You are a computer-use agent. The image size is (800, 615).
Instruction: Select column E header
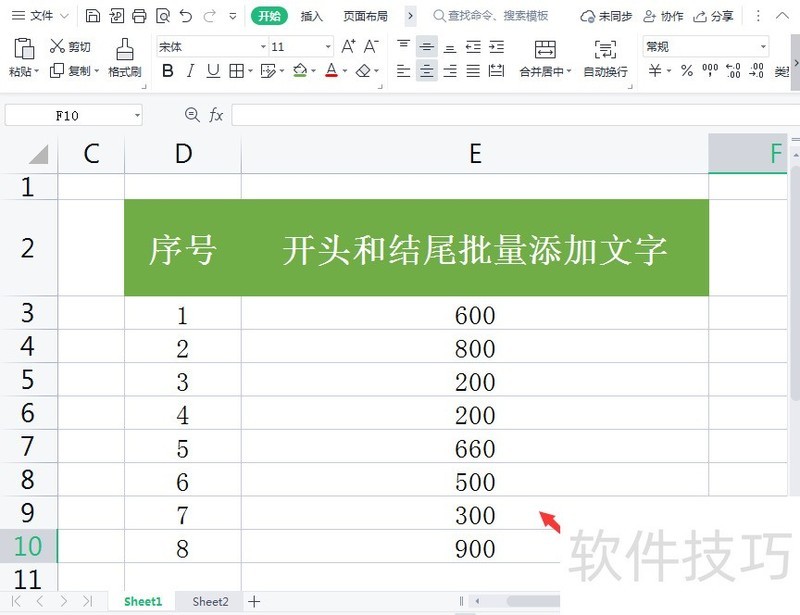(x=475, y=153)
